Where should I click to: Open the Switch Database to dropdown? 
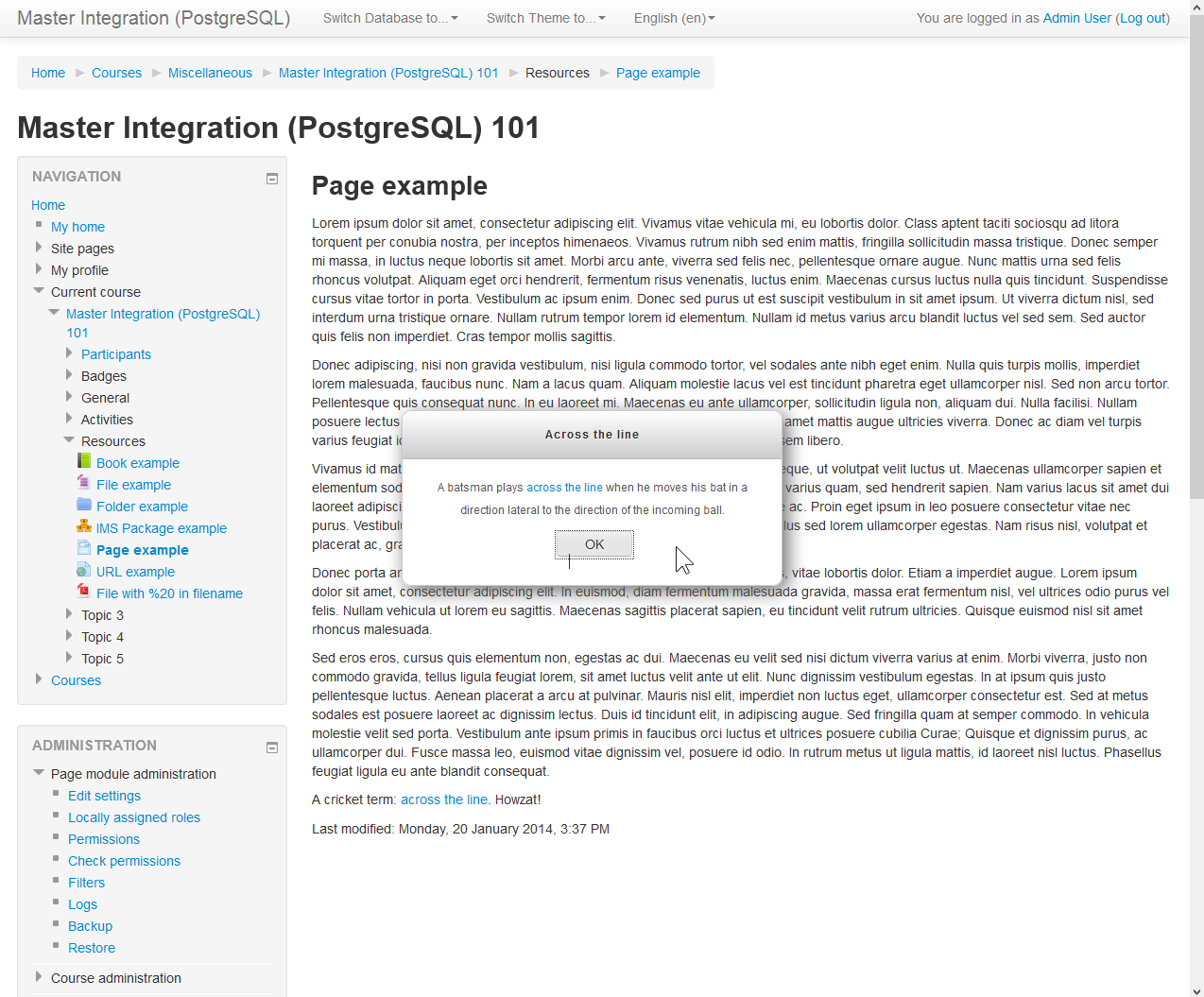[390, 18]
